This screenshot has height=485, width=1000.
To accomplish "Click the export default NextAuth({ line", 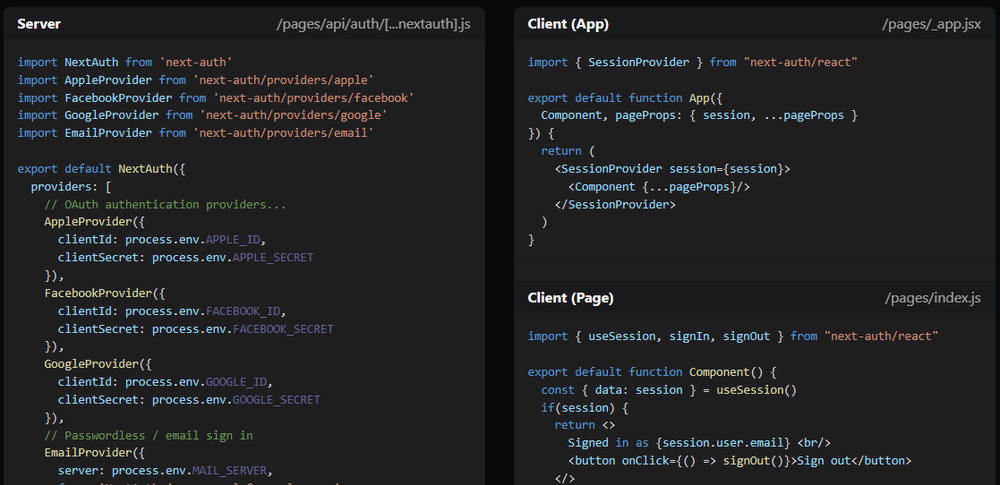I will (x=101, y=169).
